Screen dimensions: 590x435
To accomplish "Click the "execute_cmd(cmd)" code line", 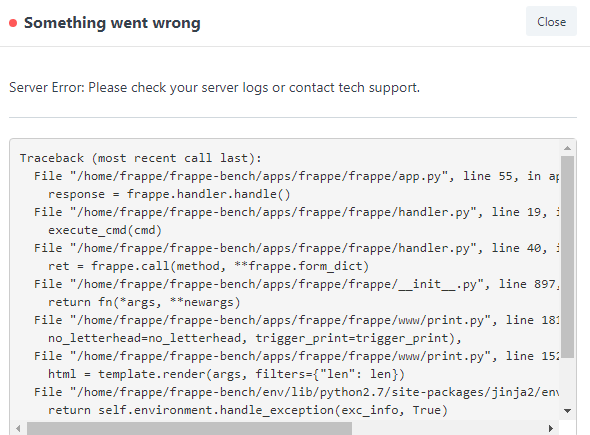I will [x=105, y=230].
